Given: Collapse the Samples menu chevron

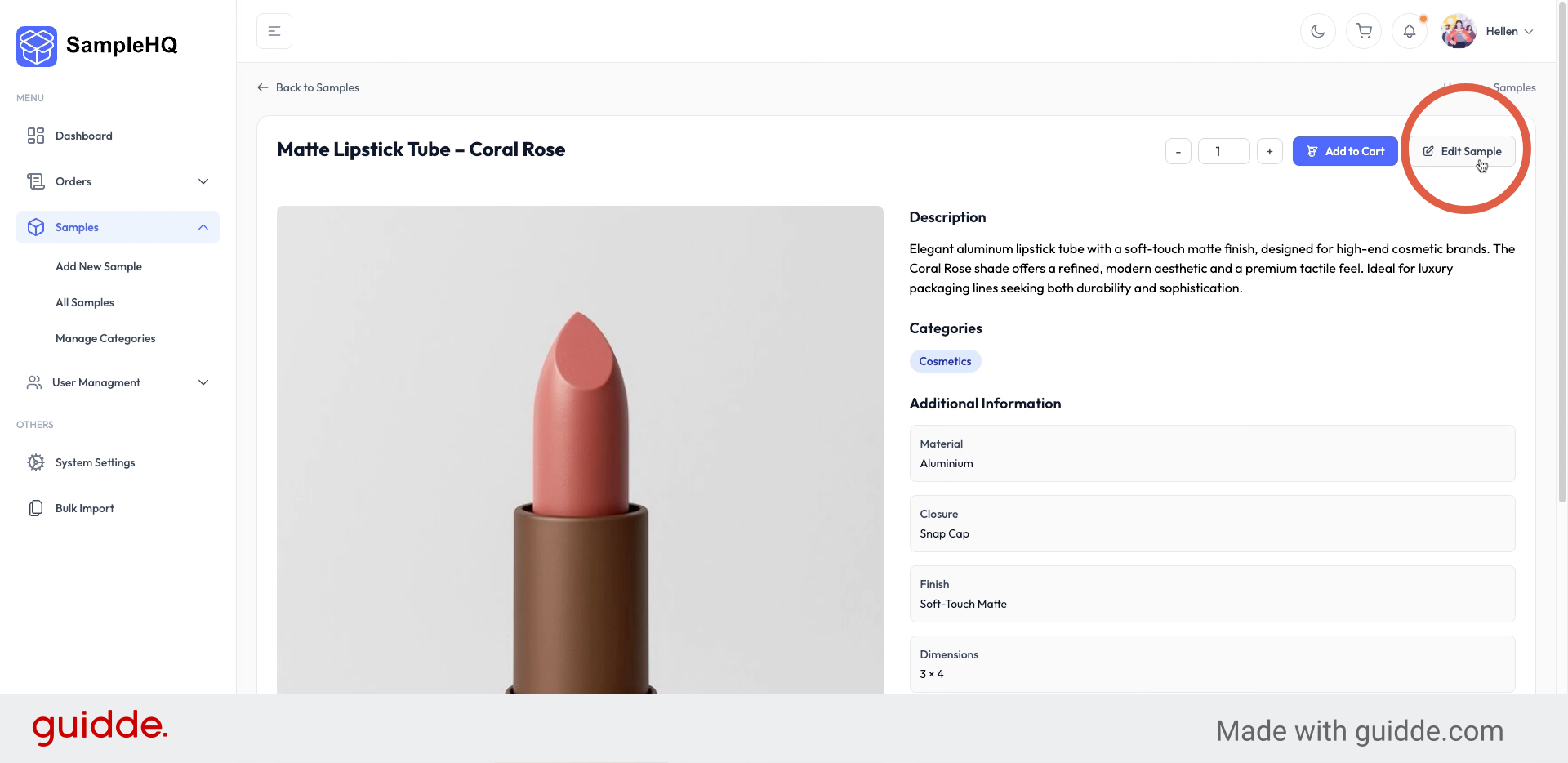Looking at the screenshot, I should [203, 227].
